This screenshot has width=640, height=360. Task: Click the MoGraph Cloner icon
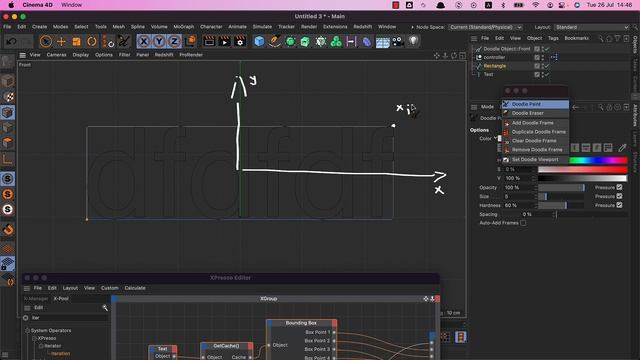click(x=336, y=41)
